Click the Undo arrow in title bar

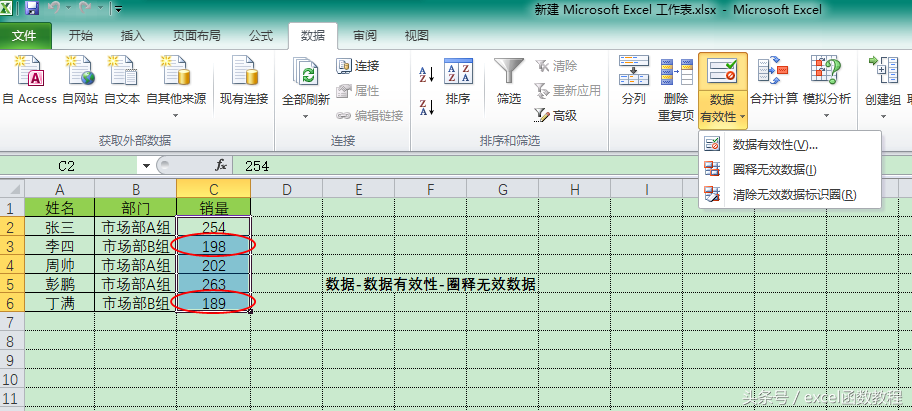(54, 9)
